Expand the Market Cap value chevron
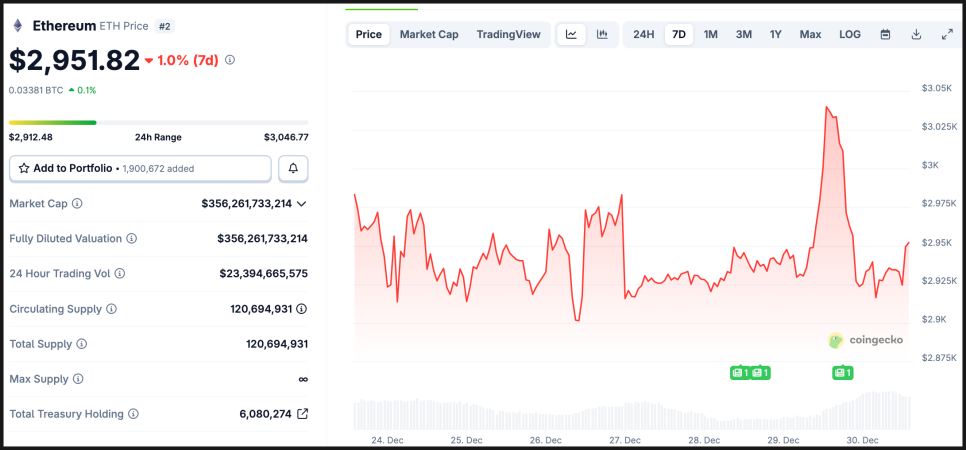 pos(302,204)
